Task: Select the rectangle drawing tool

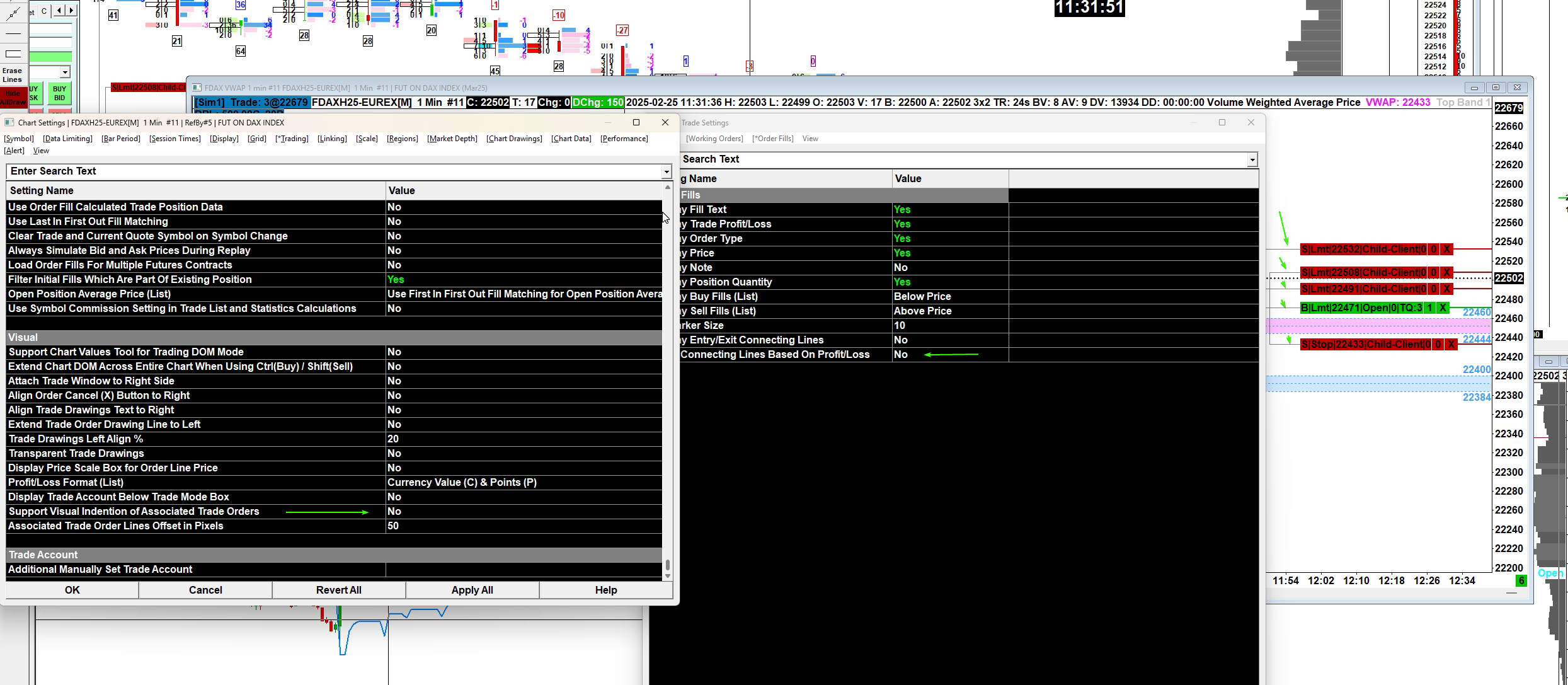Action: (13, 54)
